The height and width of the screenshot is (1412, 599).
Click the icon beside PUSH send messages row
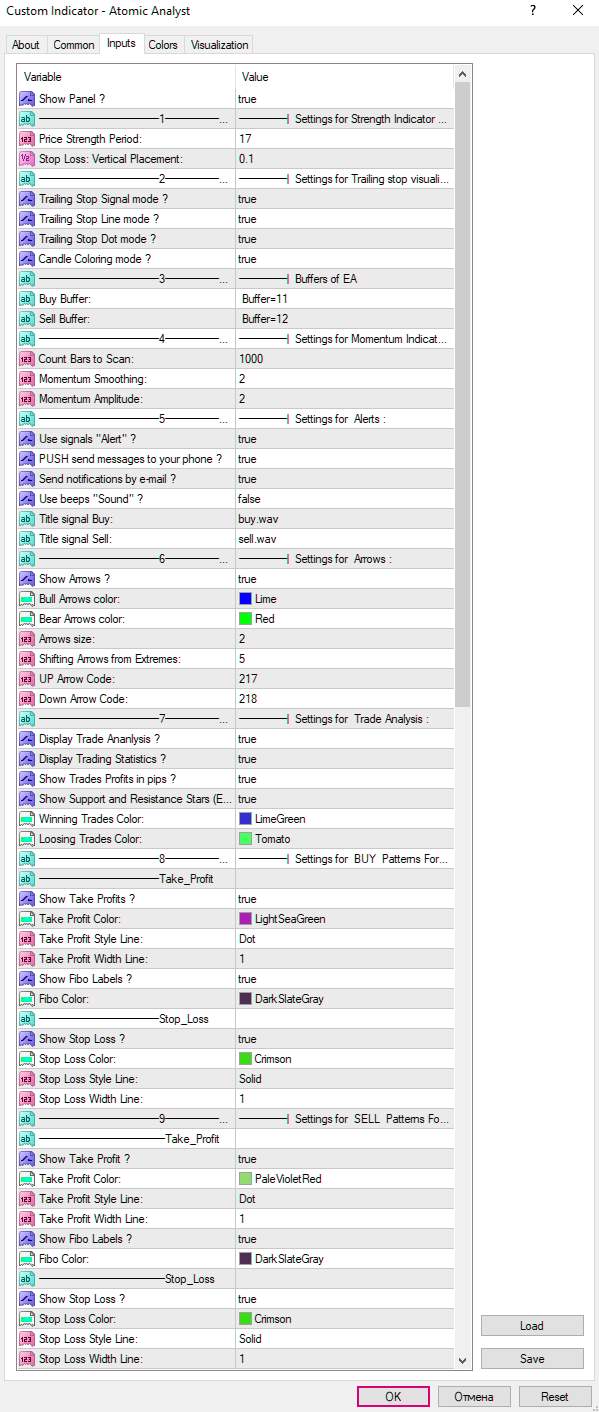(x=27, y=459)
